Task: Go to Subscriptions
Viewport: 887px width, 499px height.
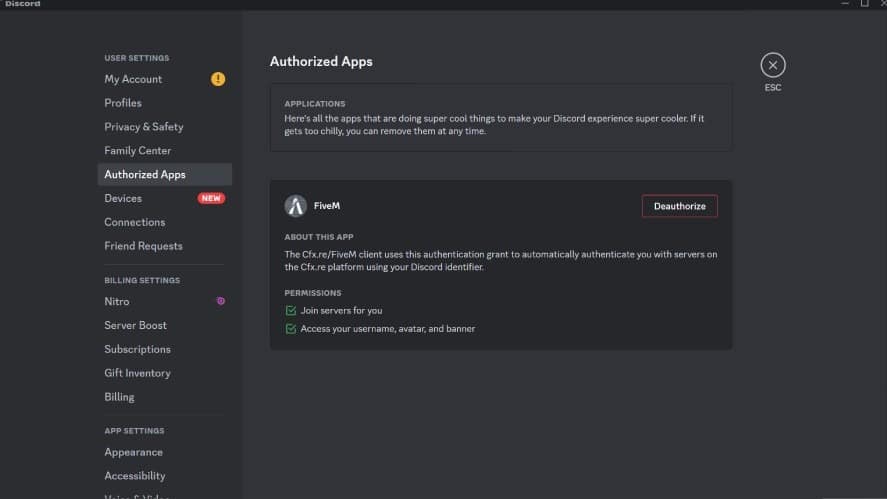Action: click(165, 349)
